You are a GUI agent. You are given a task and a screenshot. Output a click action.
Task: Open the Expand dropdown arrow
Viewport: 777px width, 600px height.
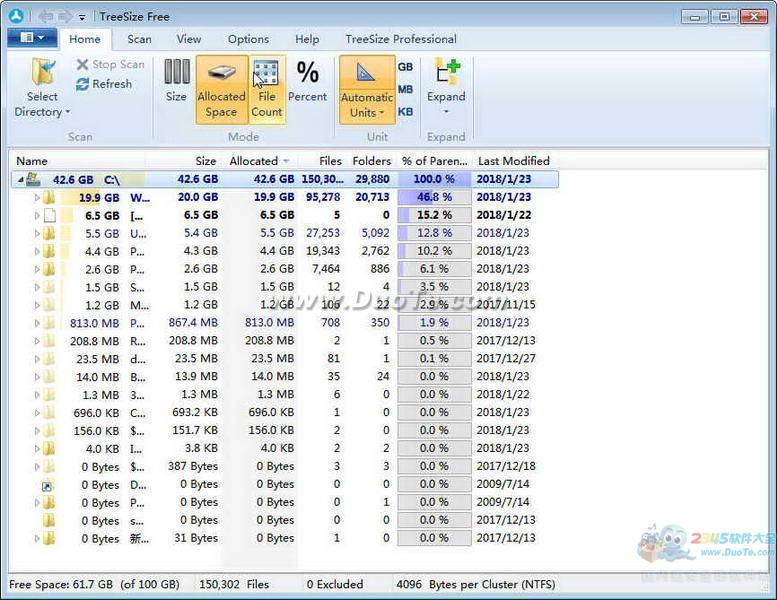click(x=446, y=112)
